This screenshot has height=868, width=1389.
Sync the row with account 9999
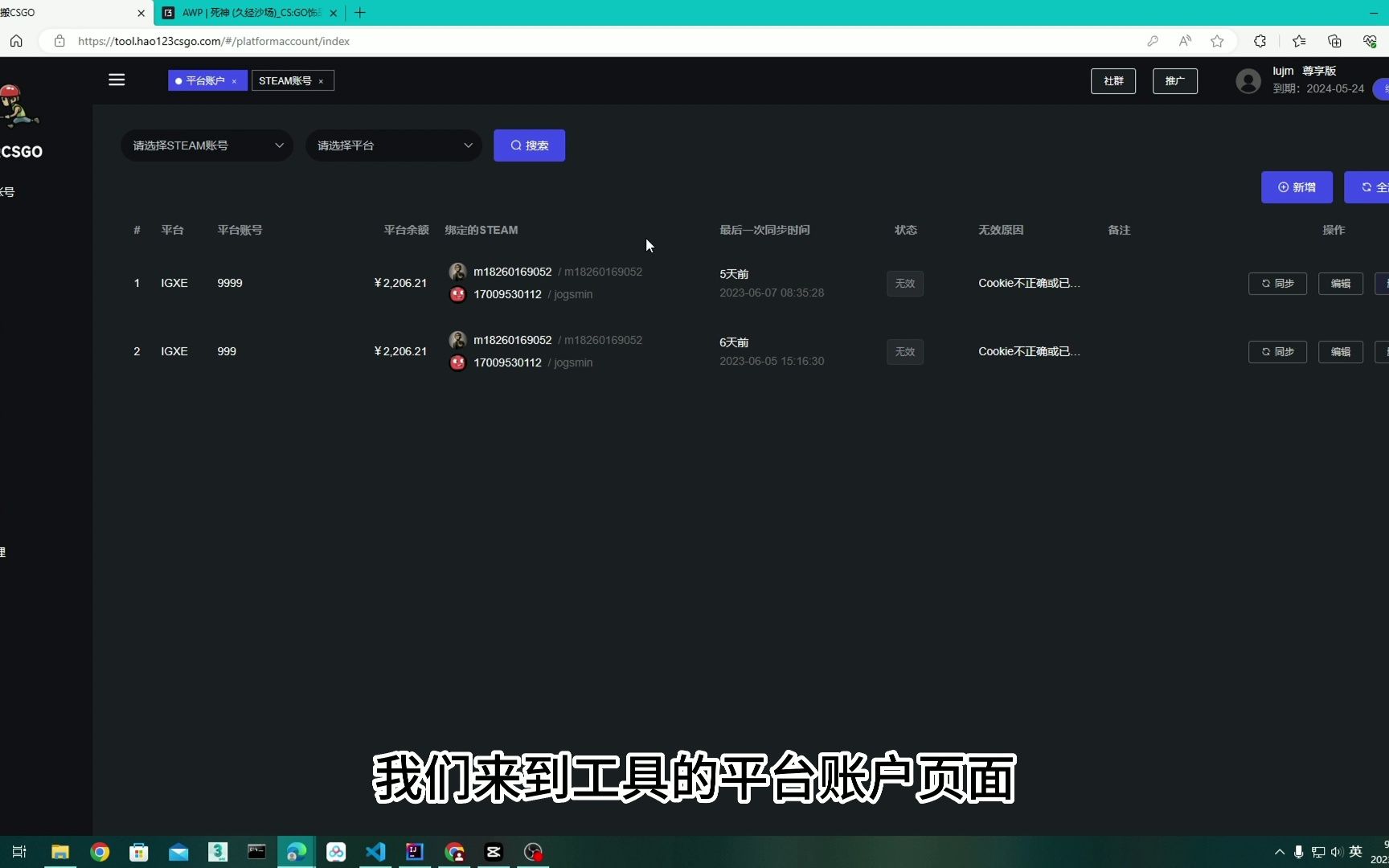(x=1277, y=284)
